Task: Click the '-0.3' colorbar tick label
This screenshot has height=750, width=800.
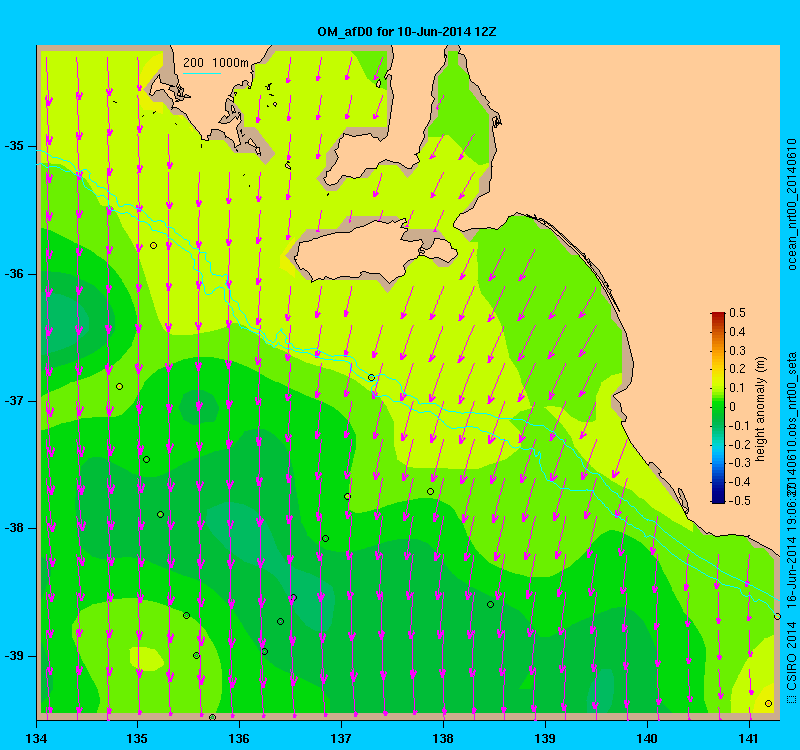Action: tap(740, 463)
